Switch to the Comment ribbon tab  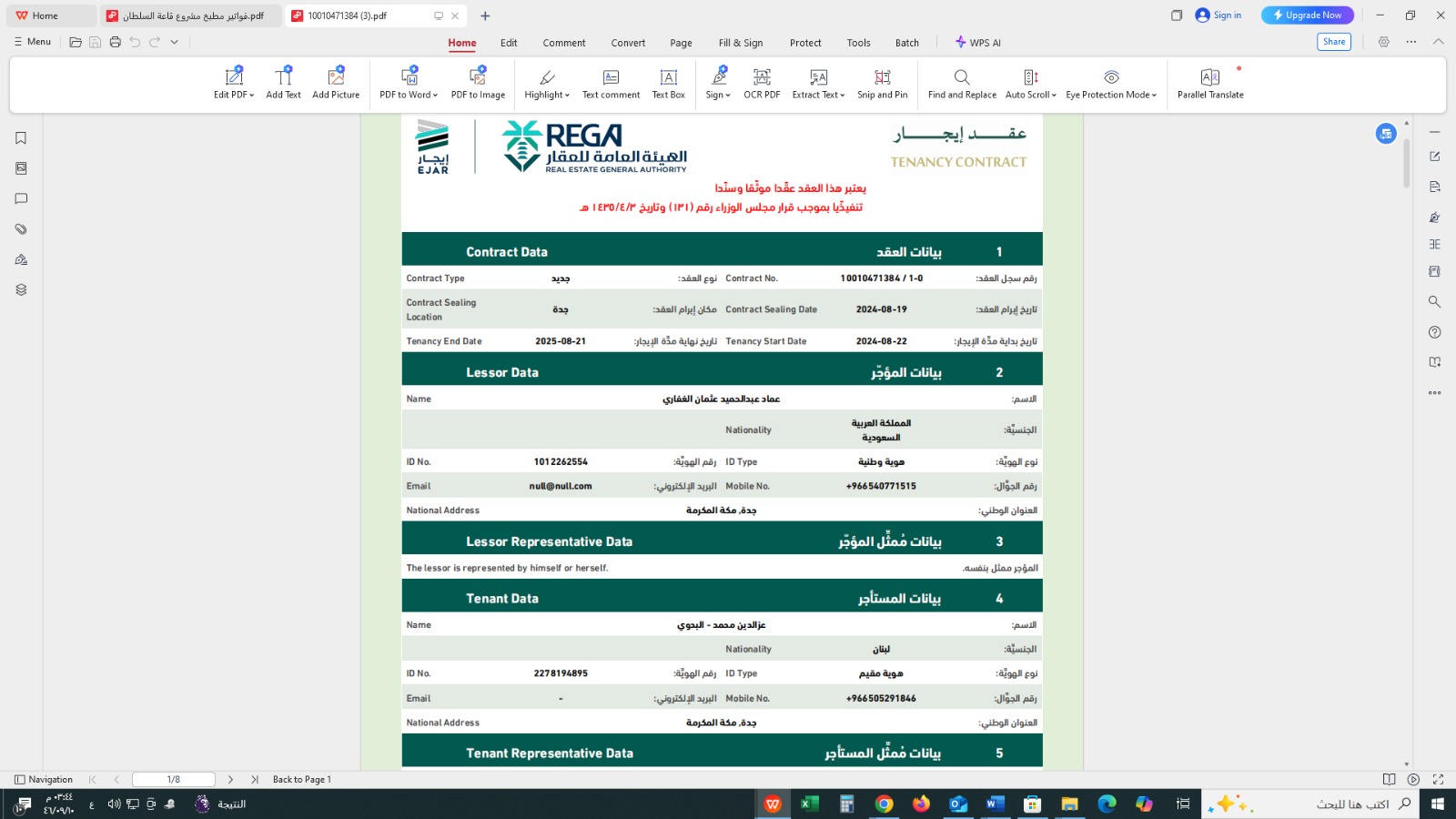(x=564, y=43)
